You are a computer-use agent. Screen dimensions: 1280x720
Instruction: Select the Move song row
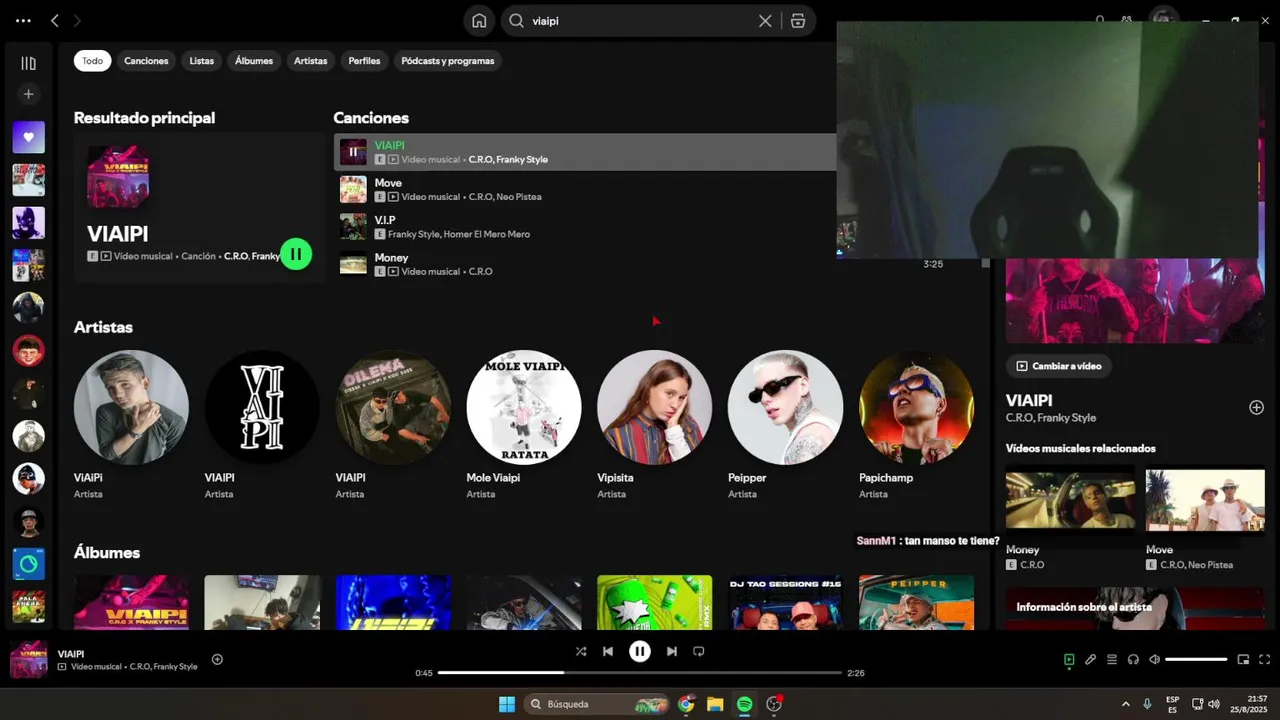[585, 189]
